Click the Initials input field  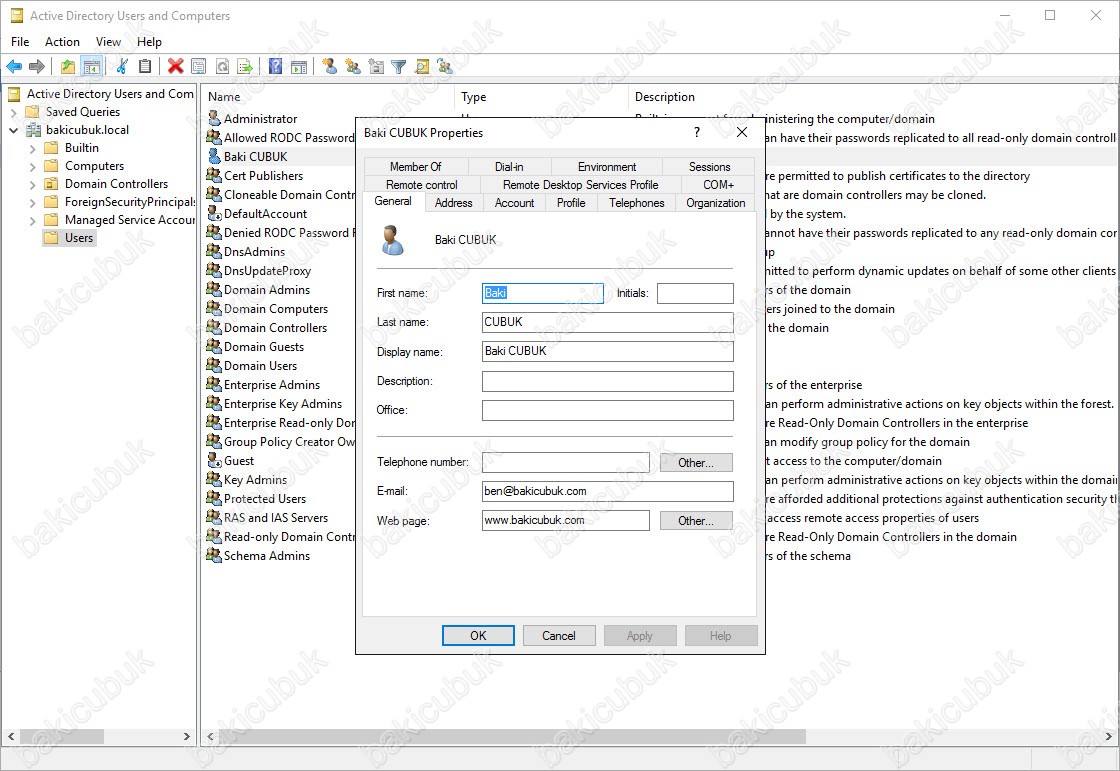point(695,293)
